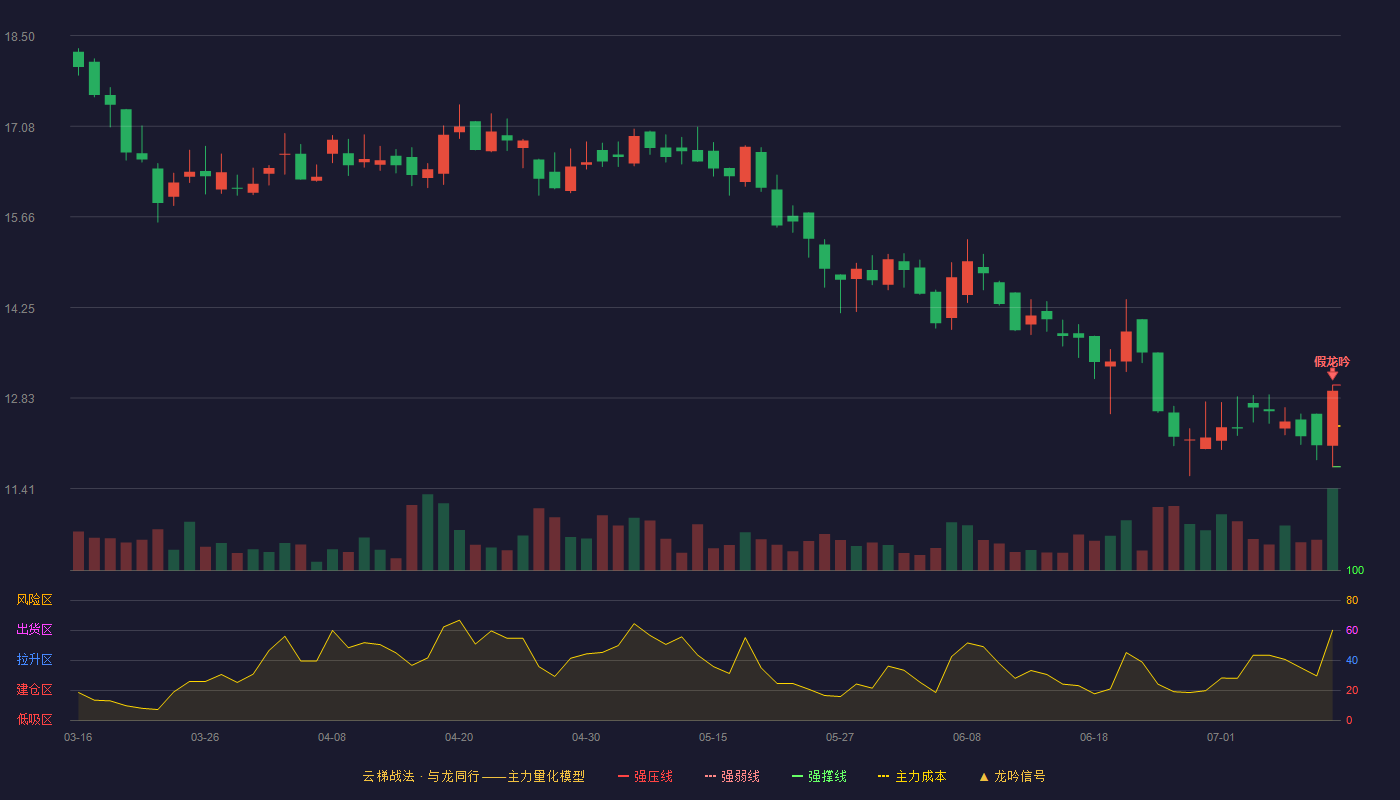Select the 12.83 price axis label
The height and width of the screenshot is (800, 1400).
(20, 399)
